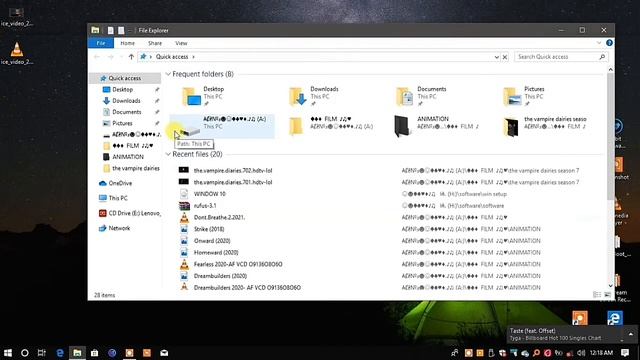Image resolution: width=640 pixels, height=360 pixels.
Task: Click the VLC ice_video desktop shortcut
Action: pos(17,53)
